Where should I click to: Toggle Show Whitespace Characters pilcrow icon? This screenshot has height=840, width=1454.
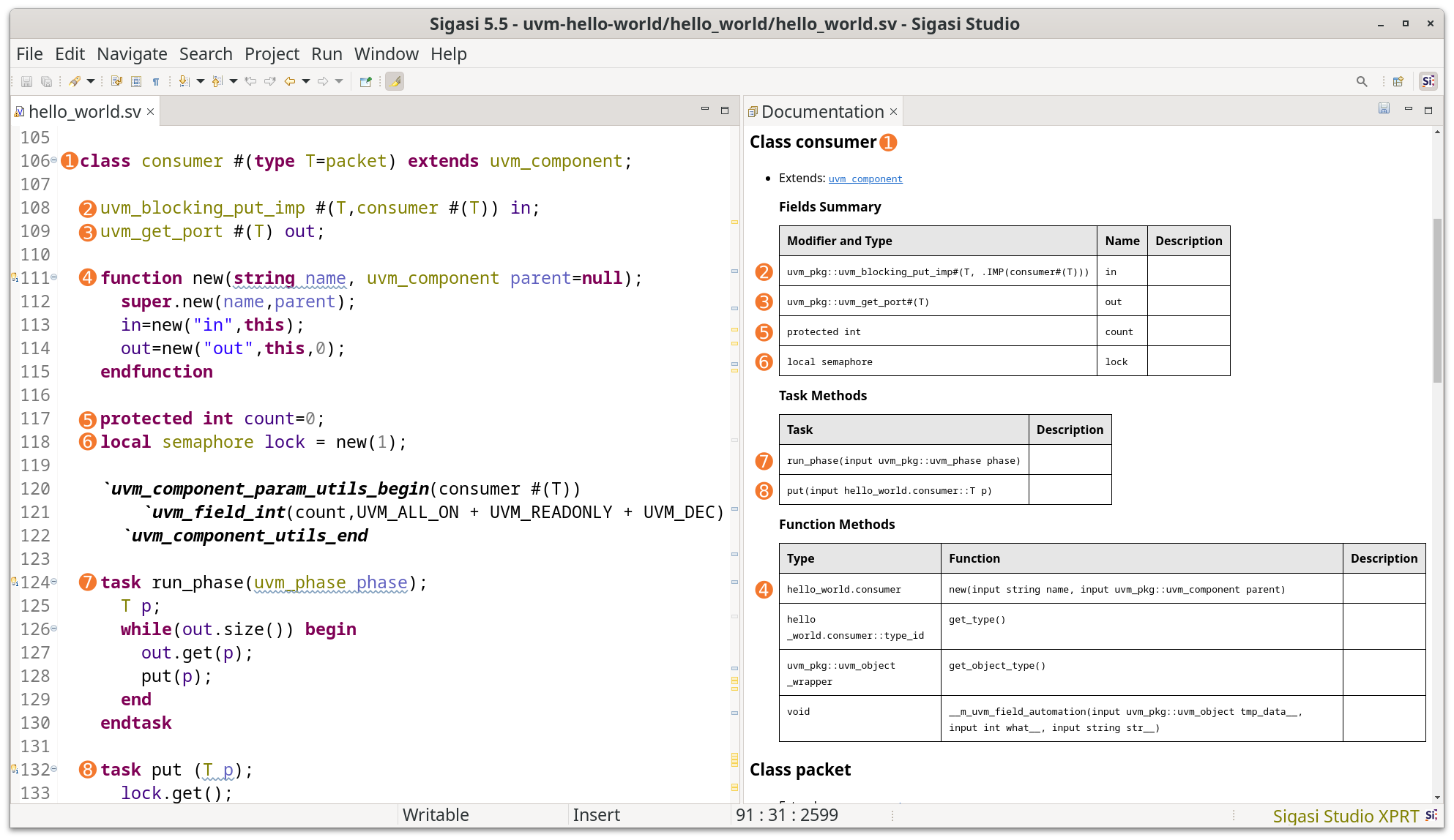pyautogui.click(x=156, y=81)
